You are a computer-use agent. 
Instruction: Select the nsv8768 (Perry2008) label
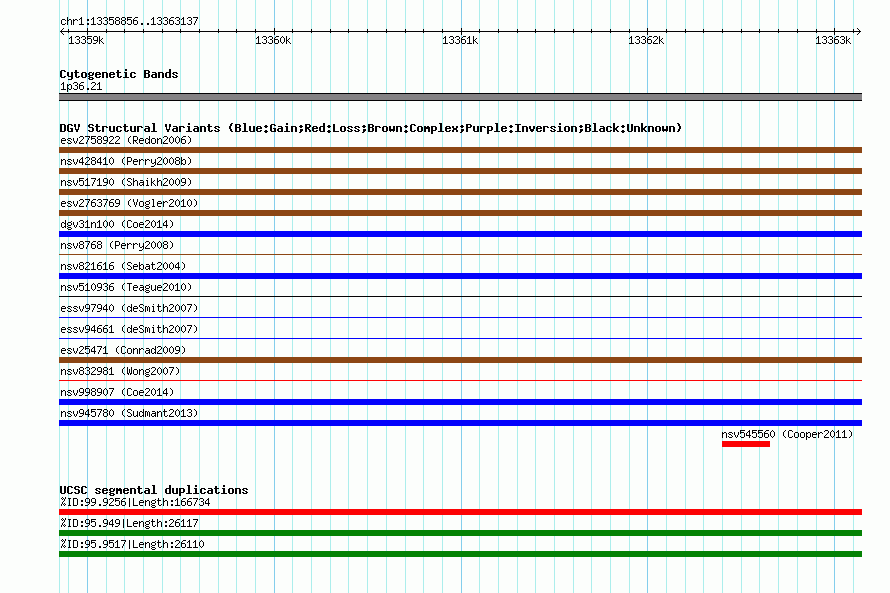tap(117, 245)
